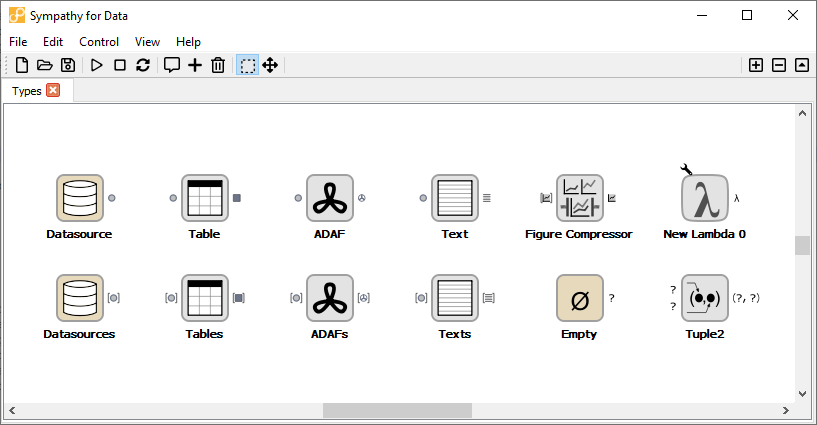
Task: Open a flow with the folder icon
Action: (44, 65)
